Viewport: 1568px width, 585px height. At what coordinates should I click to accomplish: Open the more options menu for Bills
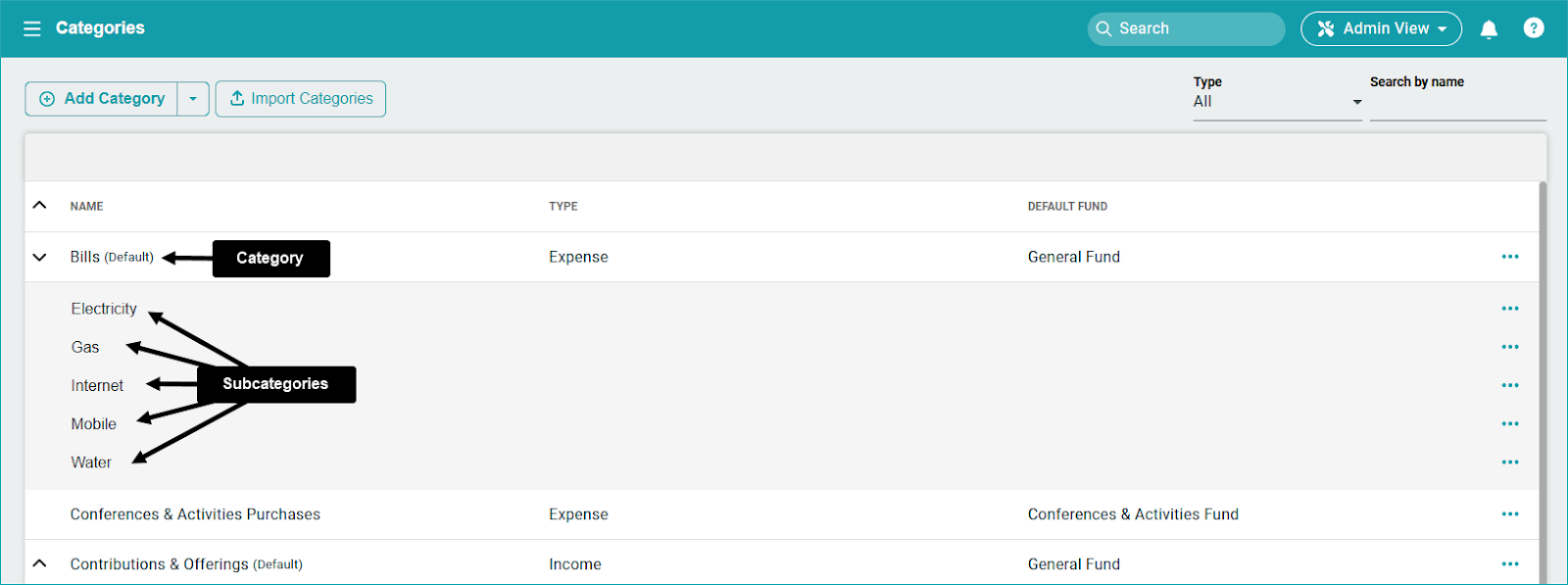[1510, 257]
